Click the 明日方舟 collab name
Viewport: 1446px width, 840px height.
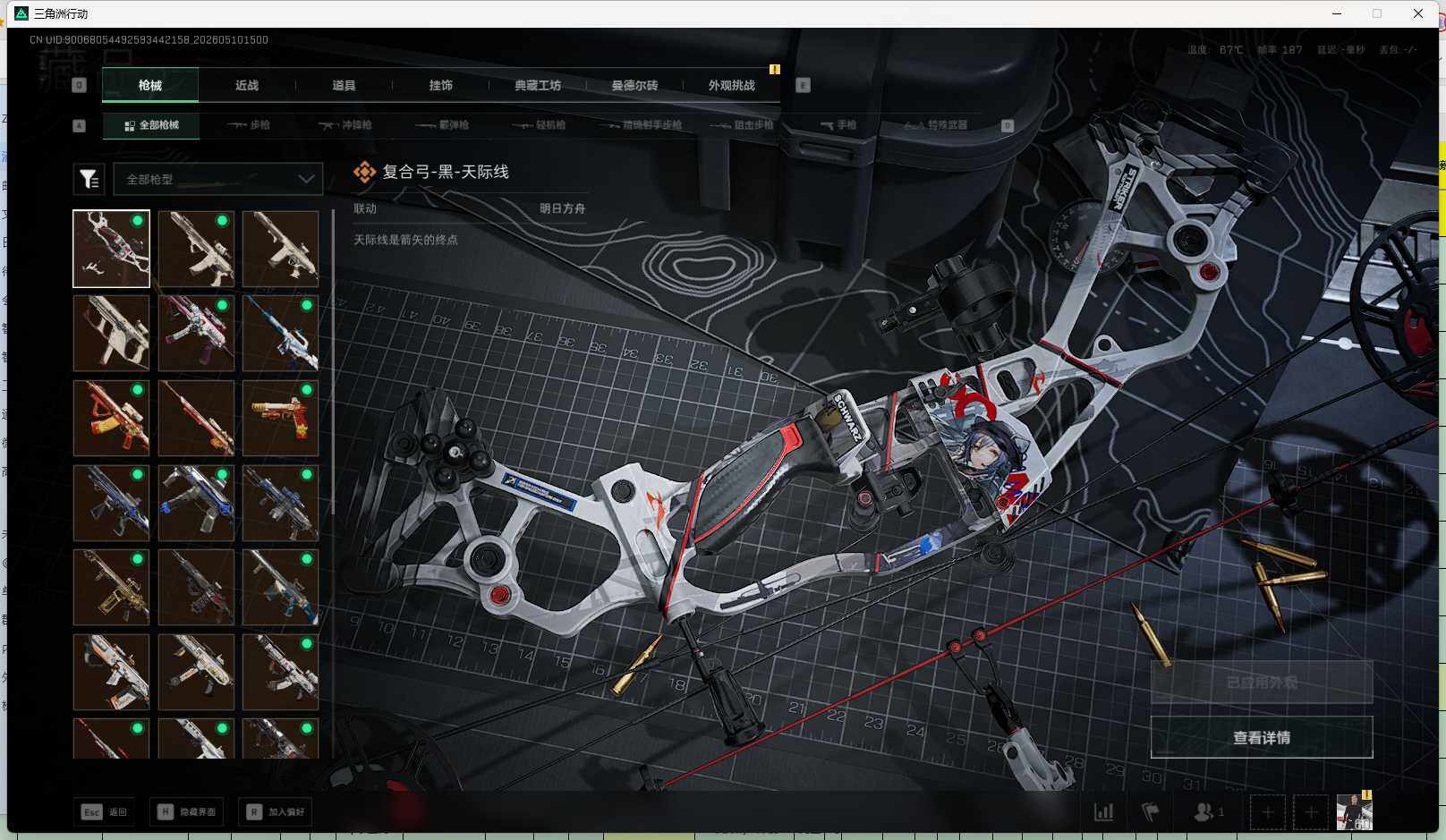click(562, 208)
